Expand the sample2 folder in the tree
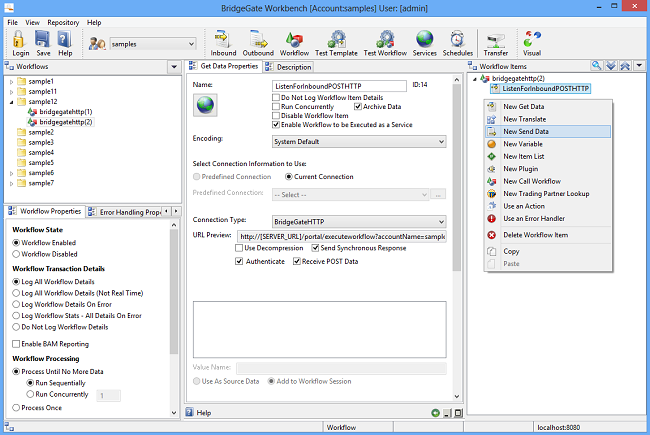Viewport: 650px width, 435px height. [x=11, y=132]
